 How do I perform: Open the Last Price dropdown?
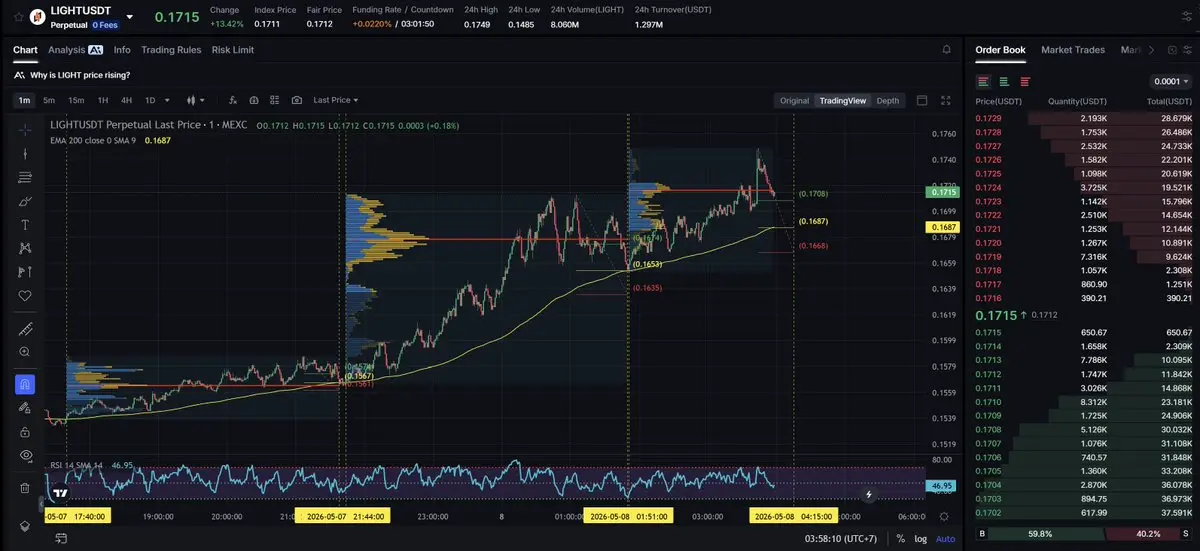click(x=336, y=100)
